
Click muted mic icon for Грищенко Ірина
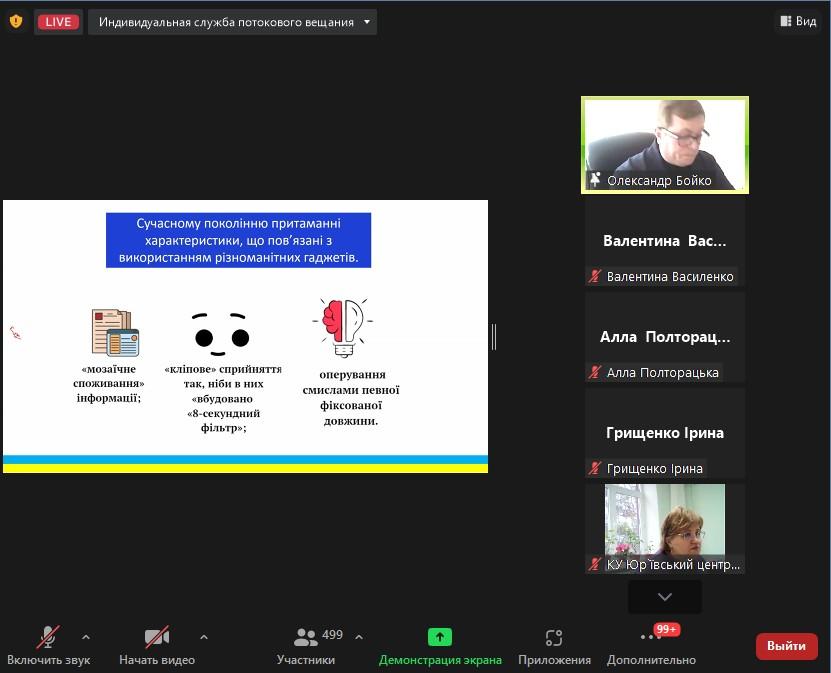[595, 469]
